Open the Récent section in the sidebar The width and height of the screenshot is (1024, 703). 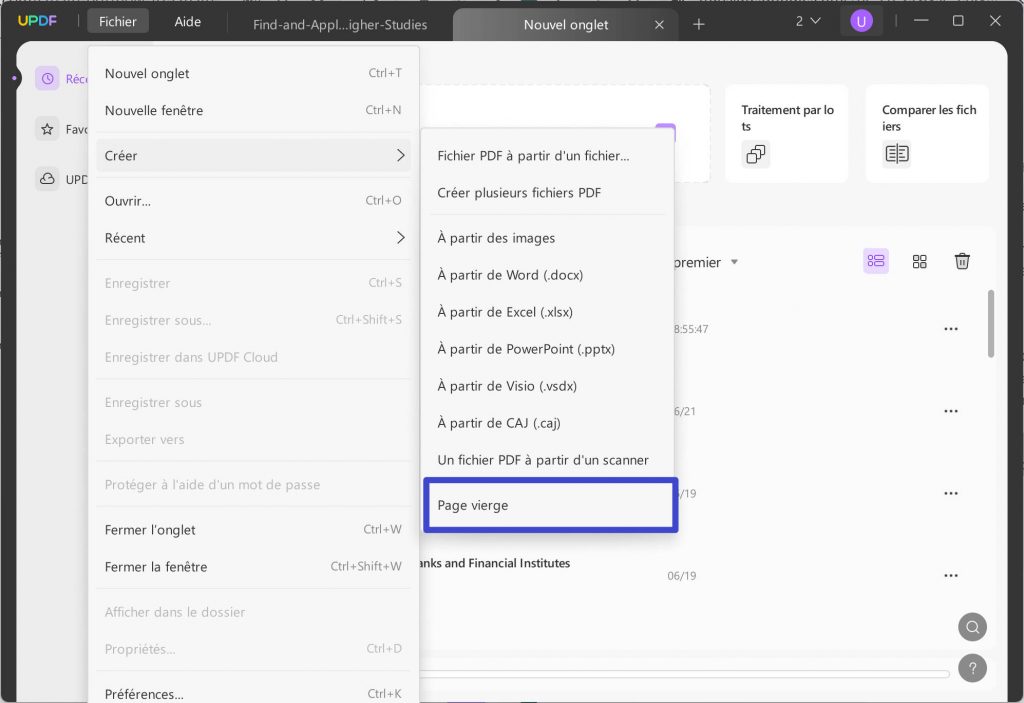click(47, 77)
